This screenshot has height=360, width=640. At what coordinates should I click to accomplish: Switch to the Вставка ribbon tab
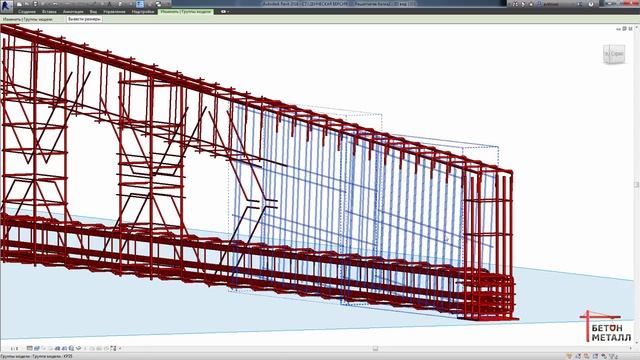[49, 12]
